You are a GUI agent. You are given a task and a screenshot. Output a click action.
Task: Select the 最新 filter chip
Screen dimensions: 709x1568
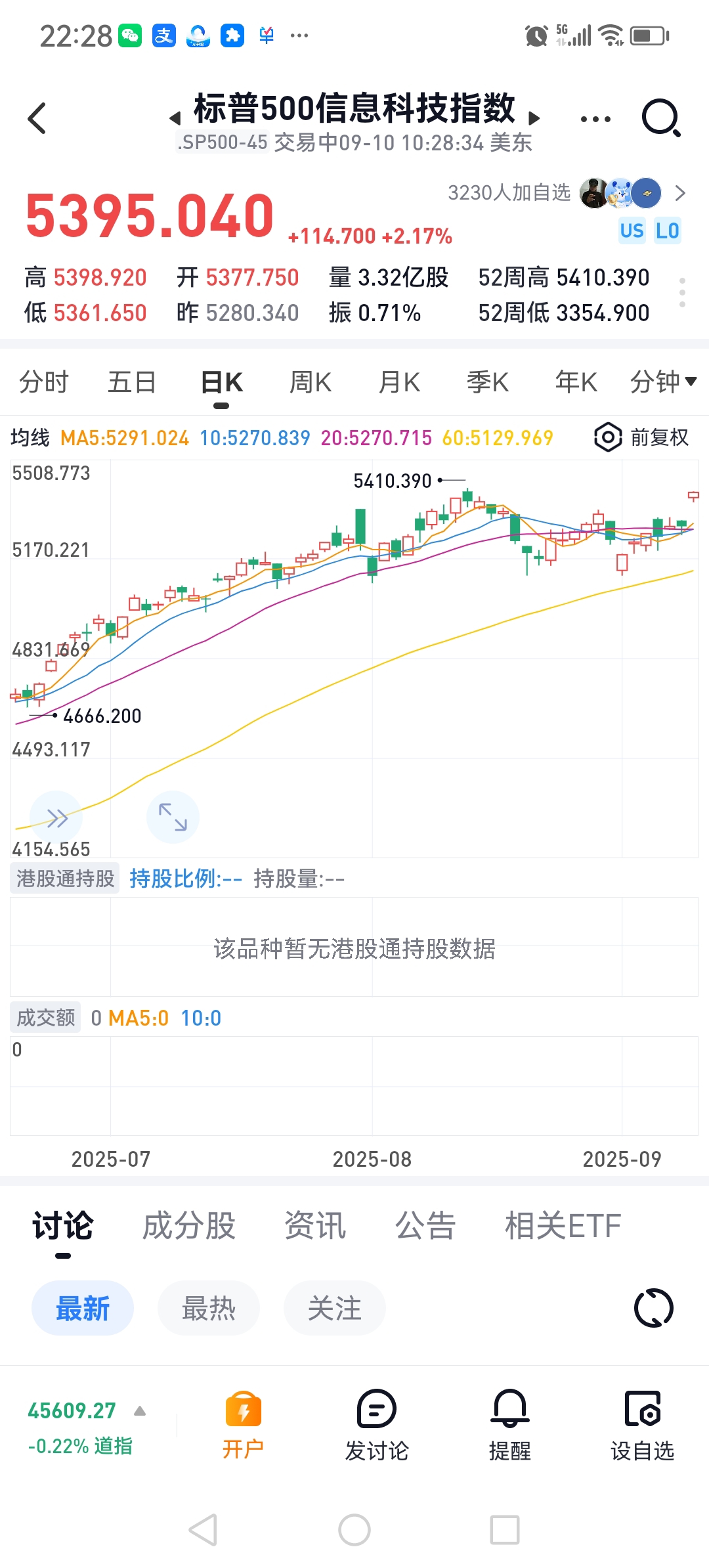pos(83,1308)
